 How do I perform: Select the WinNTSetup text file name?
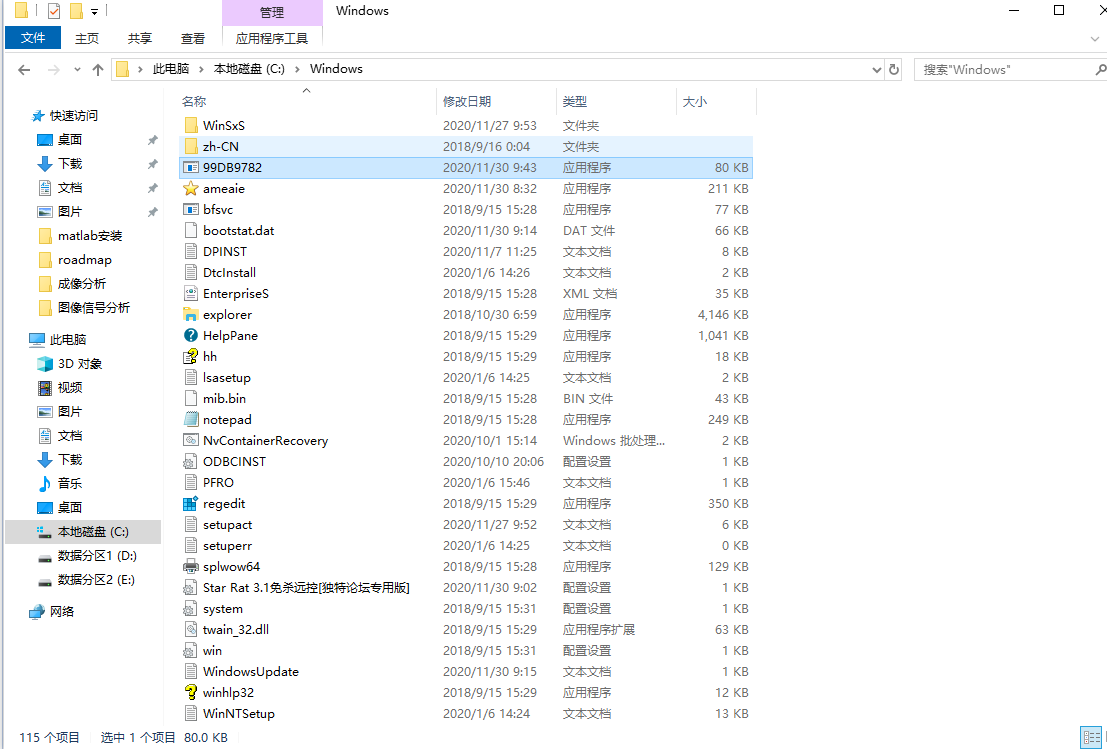pyautogui.click(x=239, y=714)
